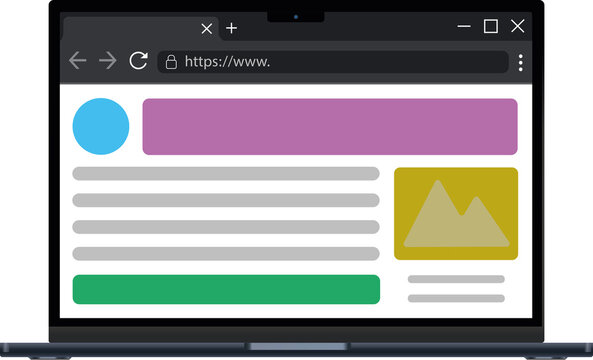Click the blue circle avatar

tap(101, 126)
